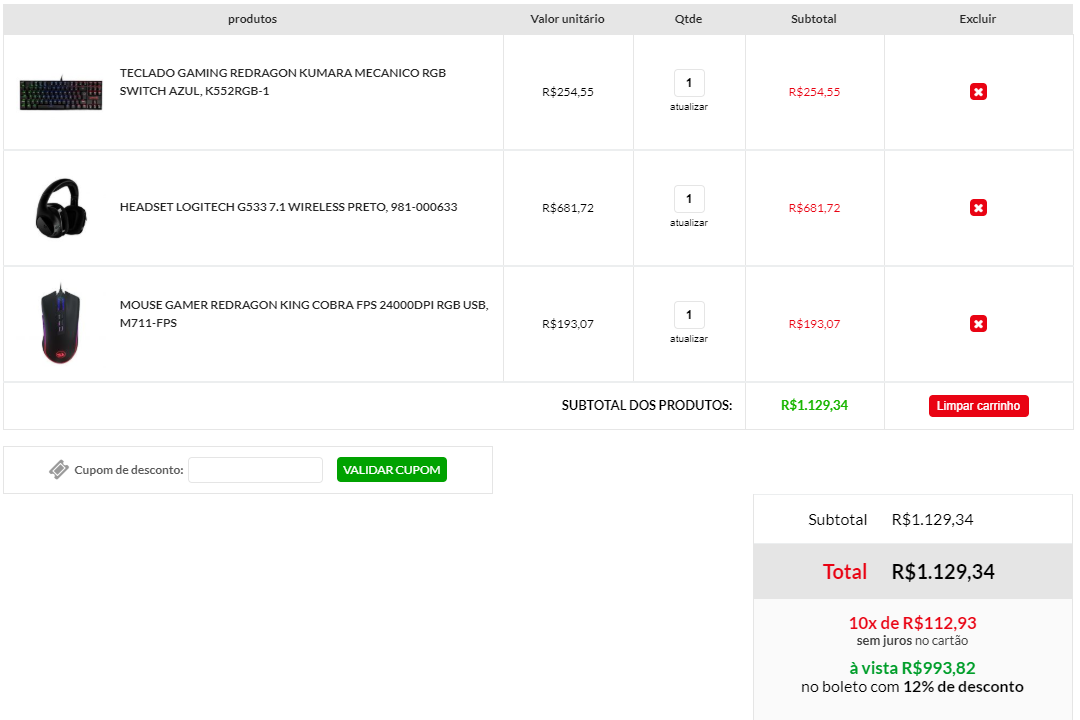Open the Redragon Kumara keyboard thumbnail
Screen dimensions: 1080x720
coord(61,93)
